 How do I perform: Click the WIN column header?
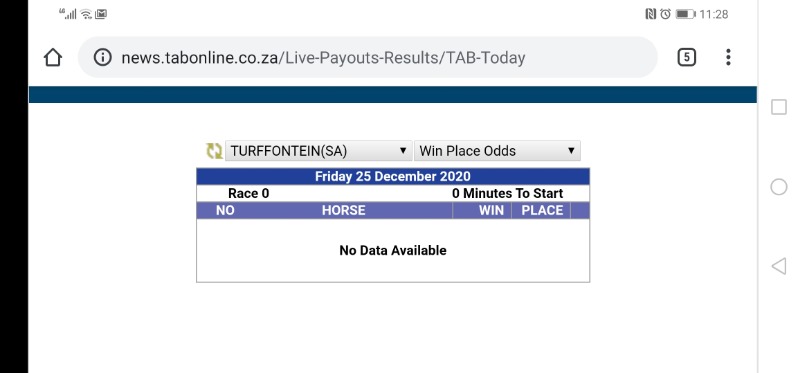tap(491, 210)
